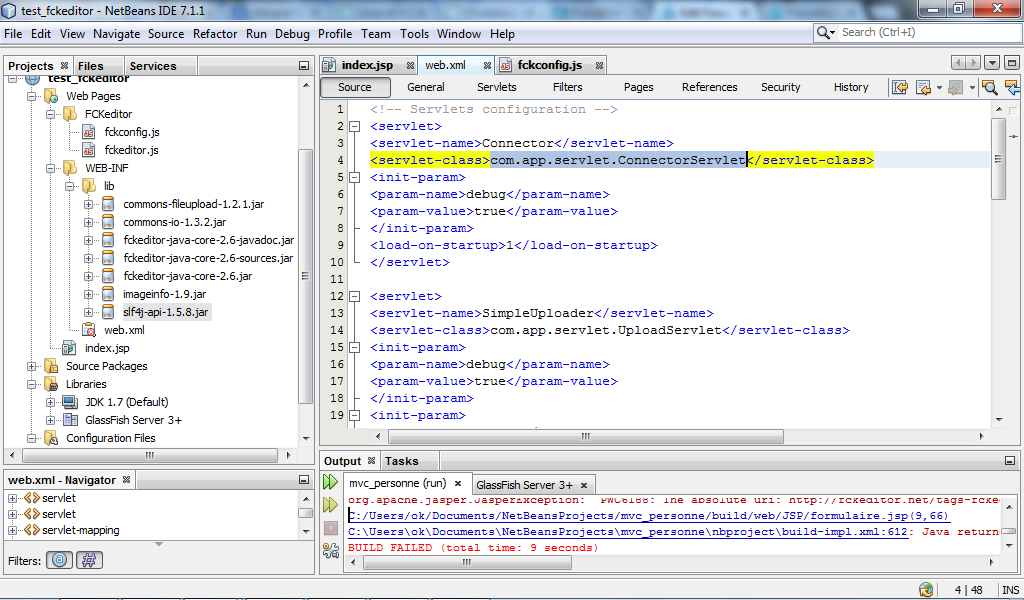The height and width of the screenshot is (600, 1024).
Task: Fold the init-param block on line 5
Action: click(355, 178)
